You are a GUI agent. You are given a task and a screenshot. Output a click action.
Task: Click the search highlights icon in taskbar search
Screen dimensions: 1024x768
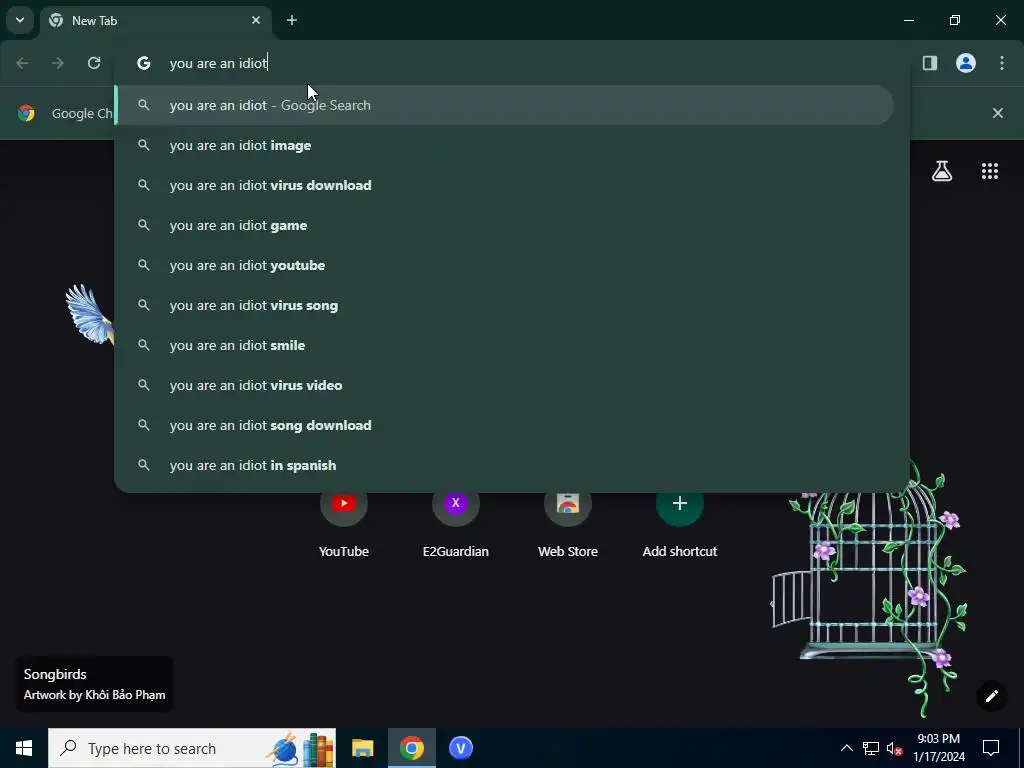pos(302,748)
